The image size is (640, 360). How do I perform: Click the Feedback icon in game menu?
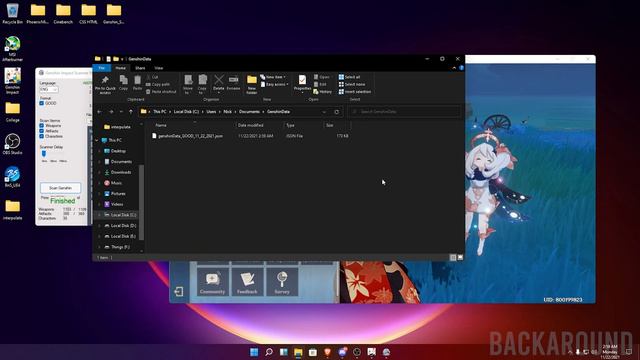(247, 282)
